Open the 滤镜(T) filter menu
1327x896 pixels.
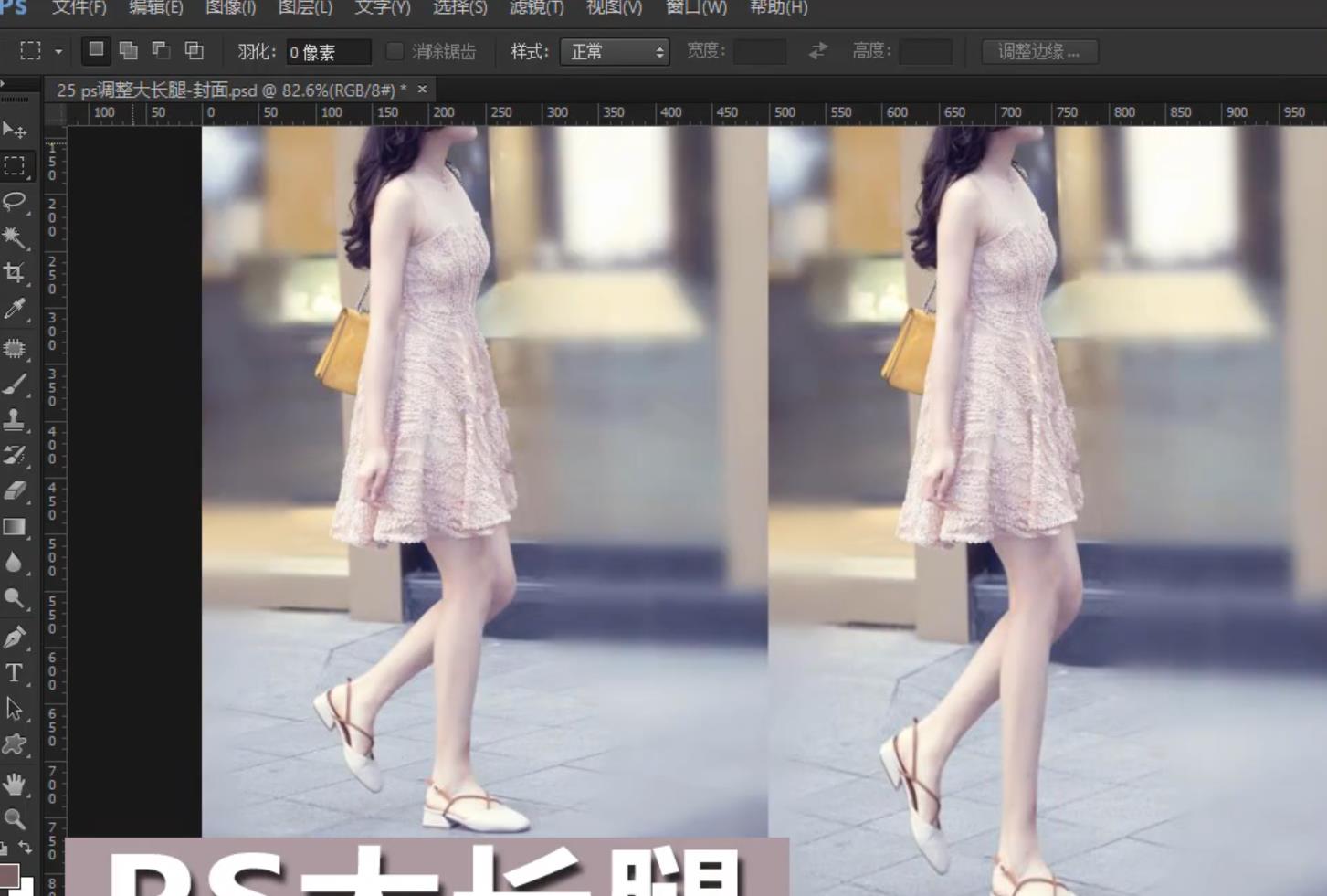click(x=536, y=8)
